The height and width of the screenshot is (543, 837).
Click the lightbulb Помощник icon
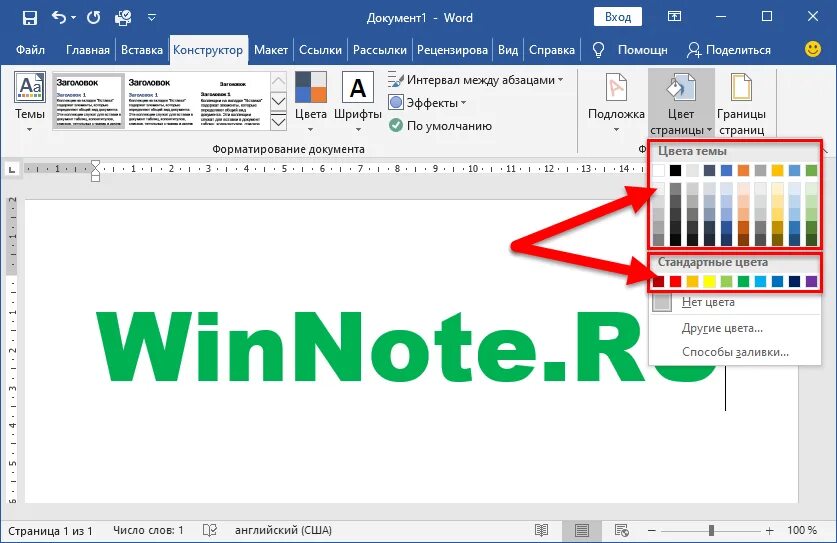click(x=598, y=50)
